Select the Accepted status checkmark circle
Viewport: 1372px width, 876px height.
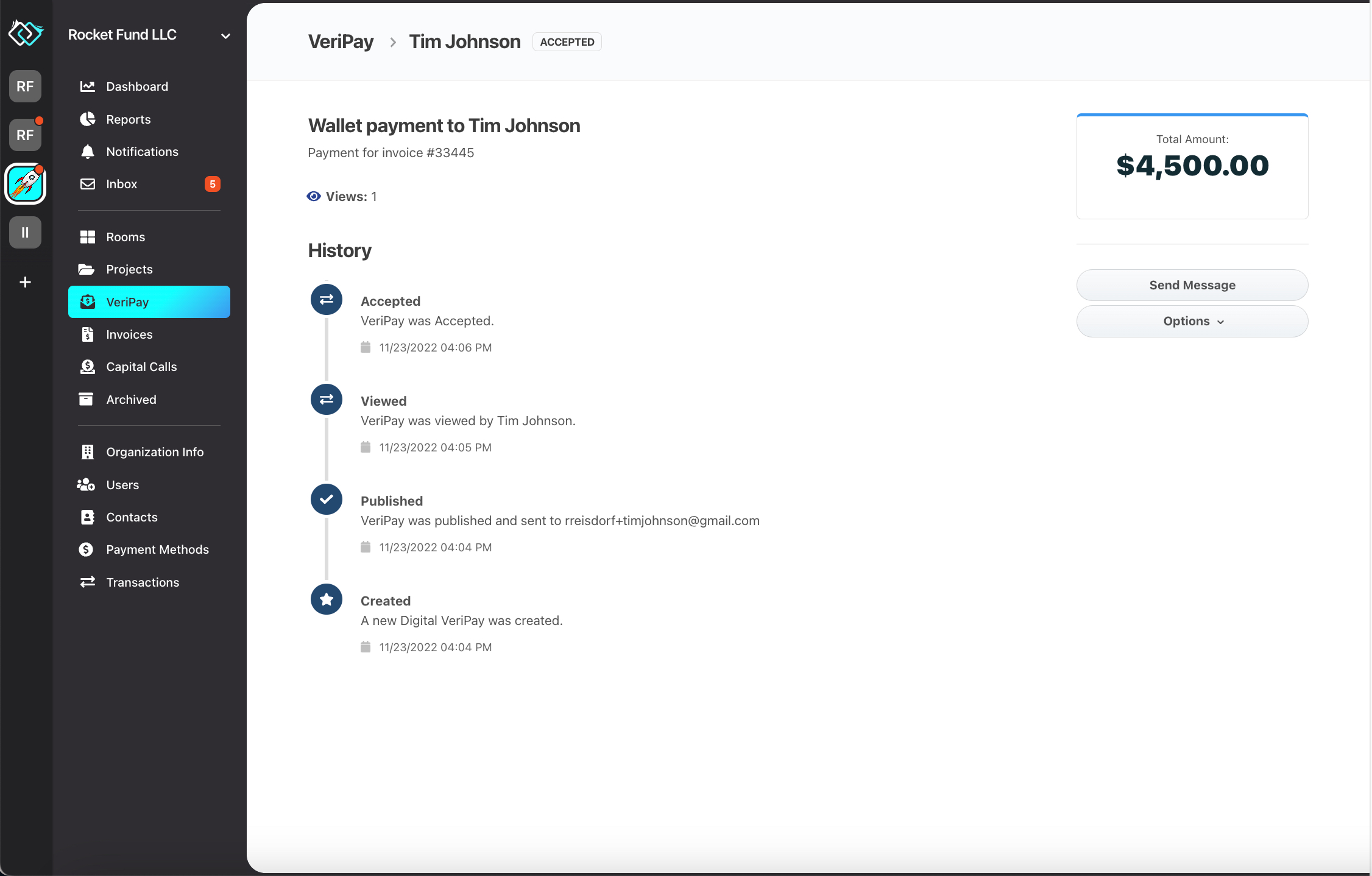[326, 299]
